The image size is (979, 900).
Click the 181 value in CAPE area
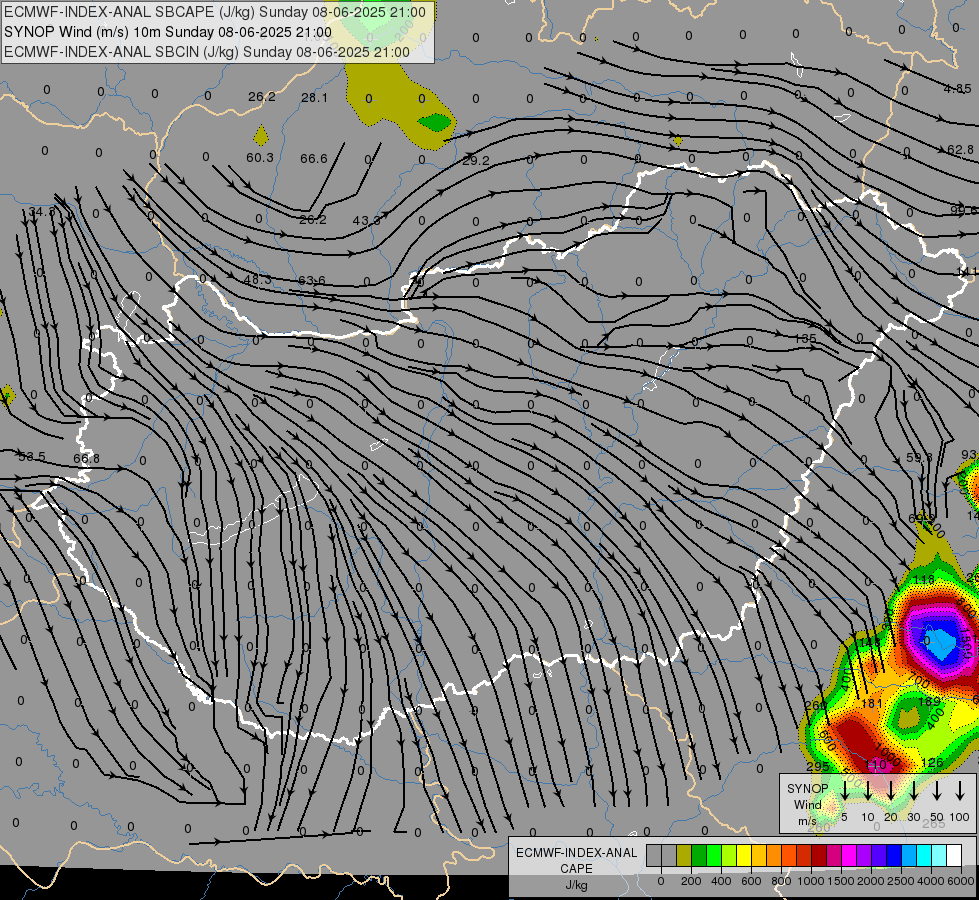point(872,703)
